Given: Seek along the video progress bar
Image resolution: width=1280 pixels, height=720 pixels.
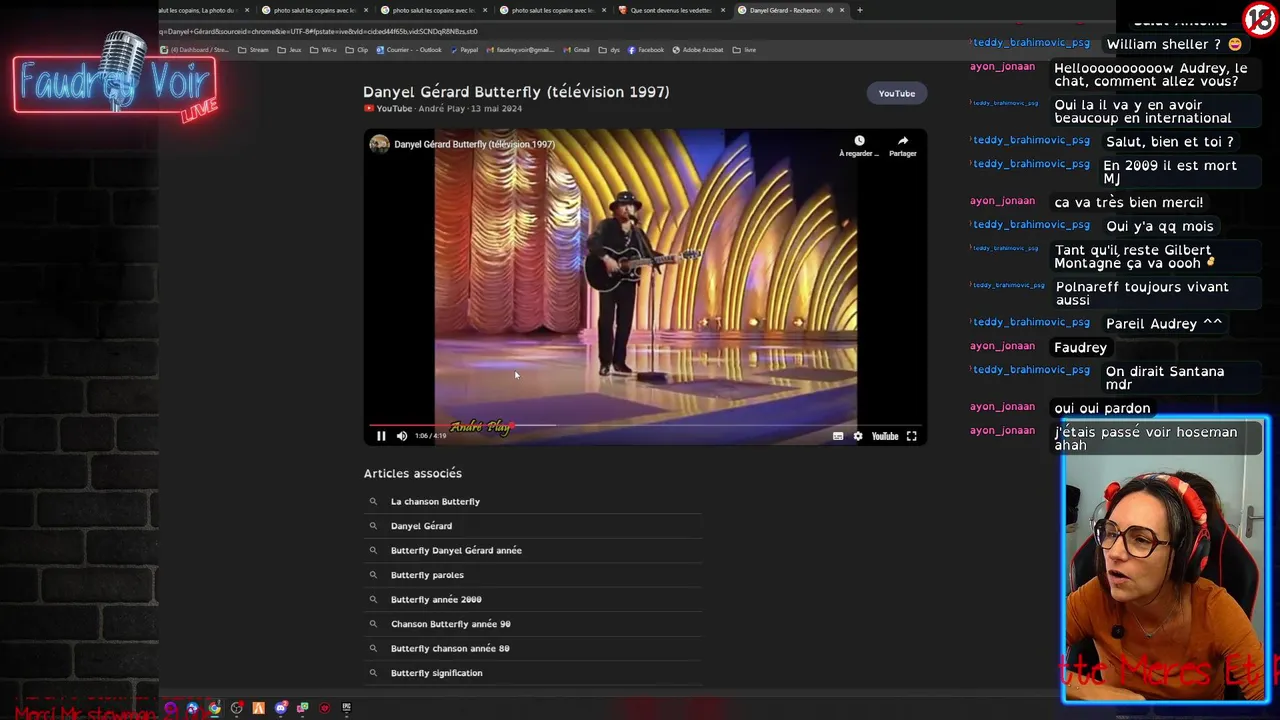Looking at the screenshot, I should point(645,425).
